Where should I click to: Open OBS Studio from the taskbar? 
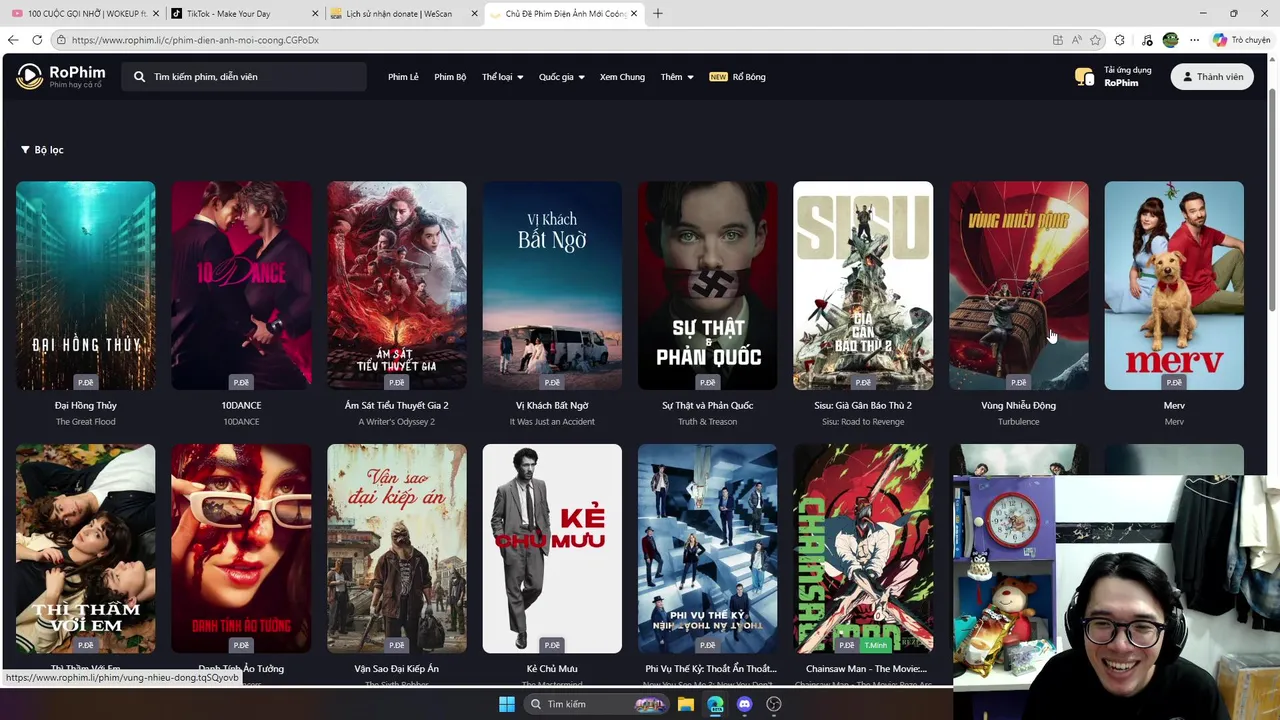(x=773, y=704)
